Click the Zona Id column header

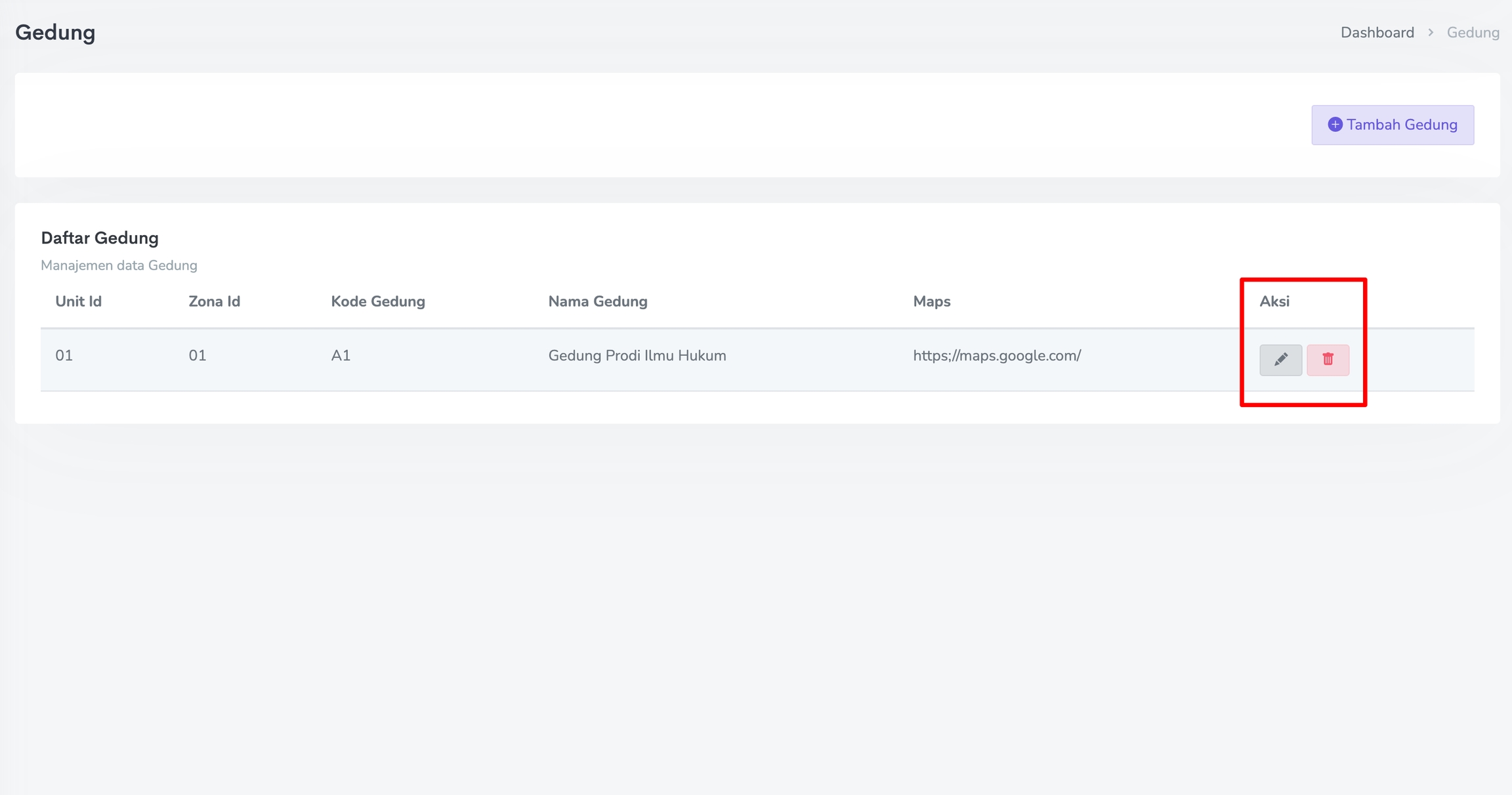214,301
